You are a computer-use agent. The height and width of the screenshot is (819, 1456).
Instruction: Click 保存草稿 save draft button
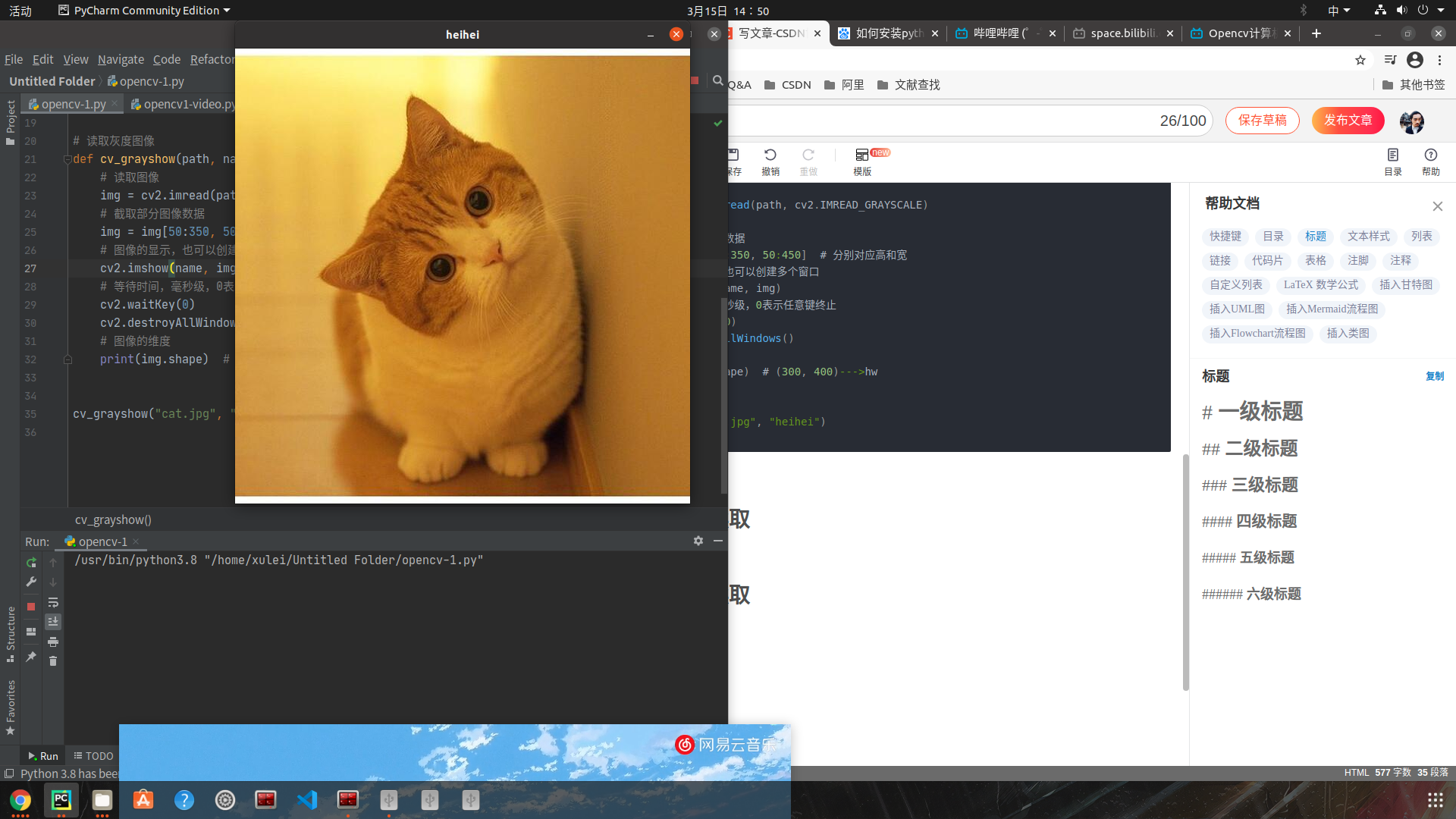pyautogui.click(x=1263, y=121)
